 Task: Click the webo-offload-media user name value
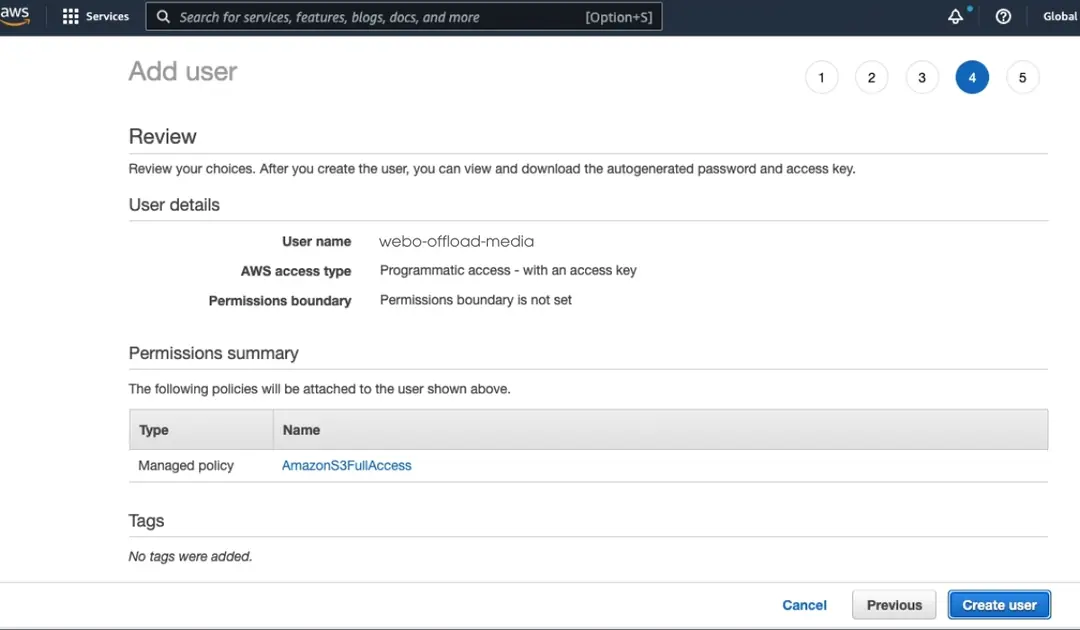(456, 241)
